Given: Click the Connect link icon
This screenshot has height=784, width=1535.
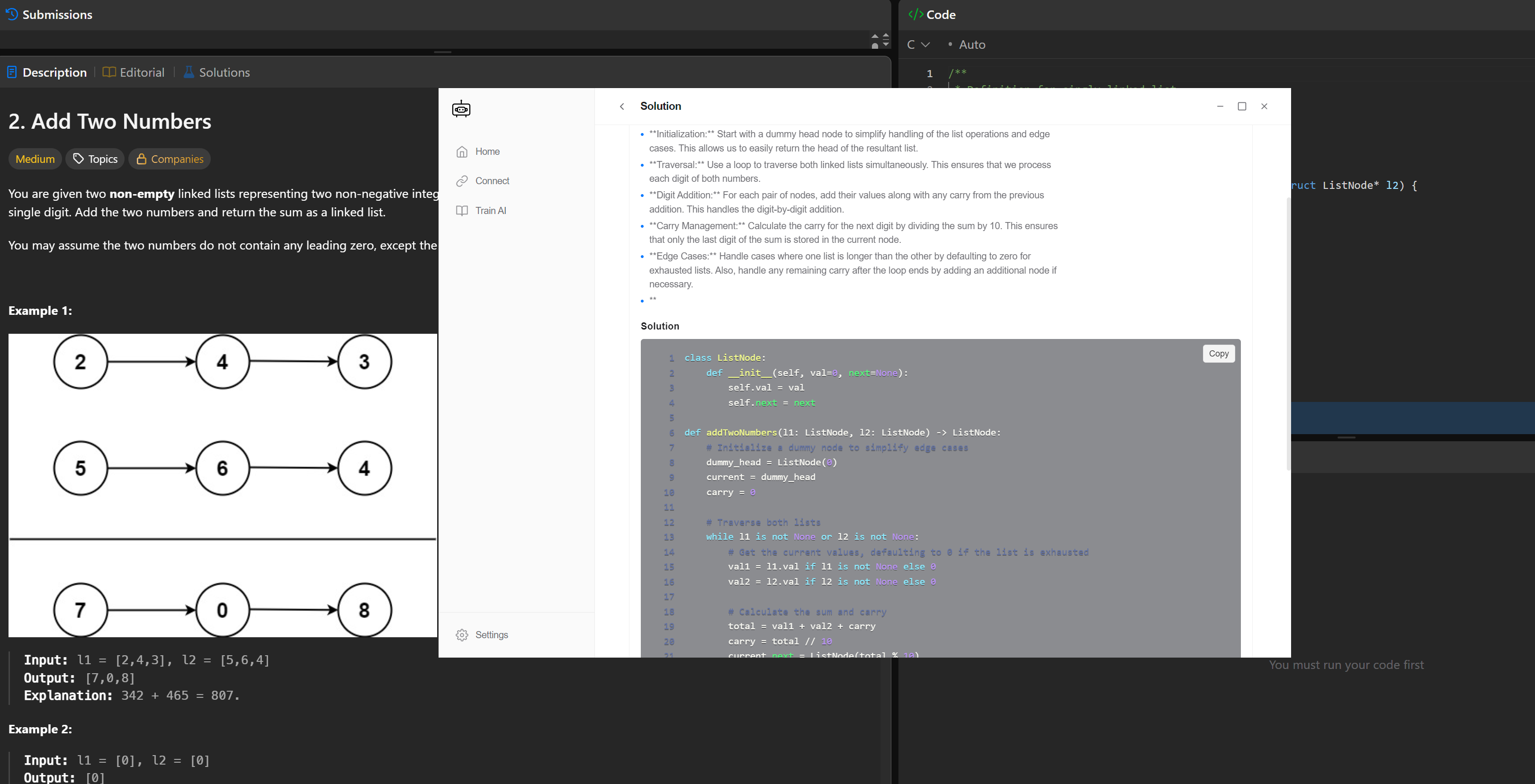Looking at the screenshot, I should pyautogui.click(x=462, y=180).
